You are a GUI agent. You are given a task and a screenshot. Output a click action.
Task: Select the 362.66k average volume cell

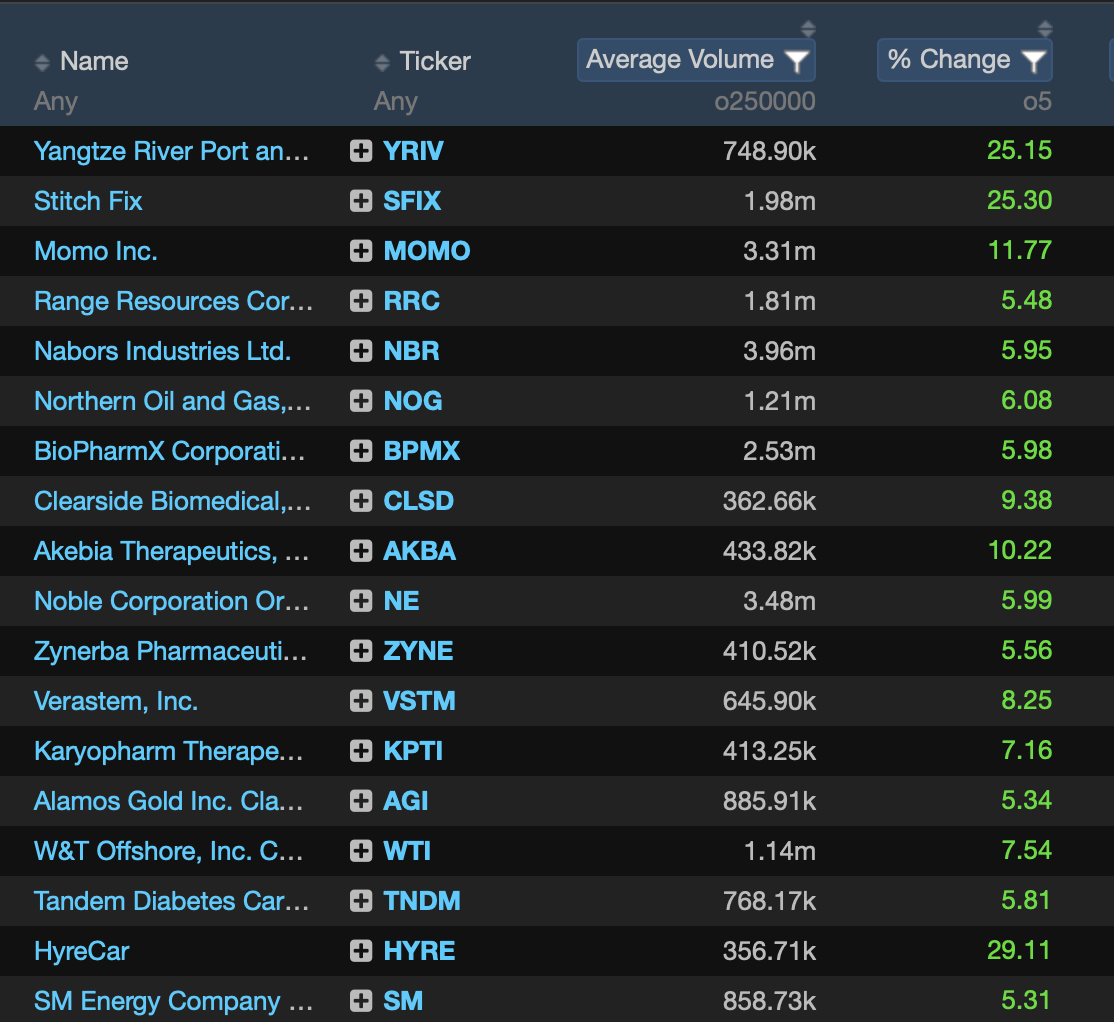[769, 501]
